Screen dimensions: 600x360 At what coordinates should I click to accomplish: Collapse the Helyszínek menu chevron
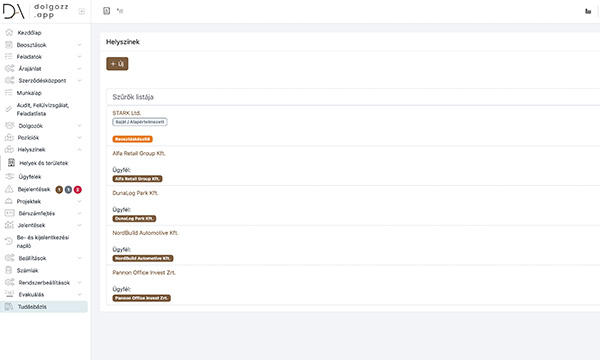[79, 150]
